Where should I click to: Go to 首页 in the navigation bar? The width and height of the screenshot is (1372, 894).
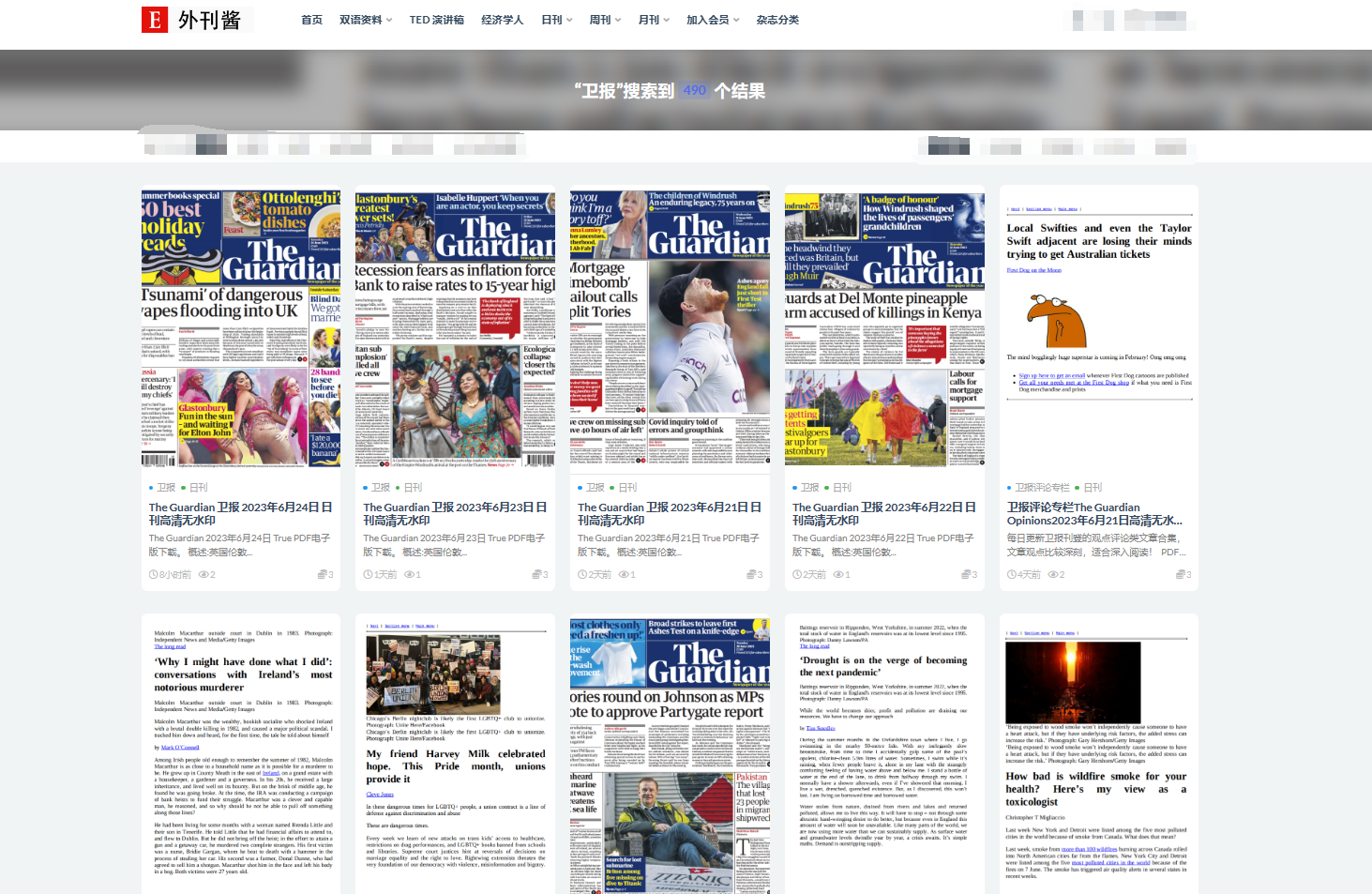pyautogui.click(x=311, y=20)
